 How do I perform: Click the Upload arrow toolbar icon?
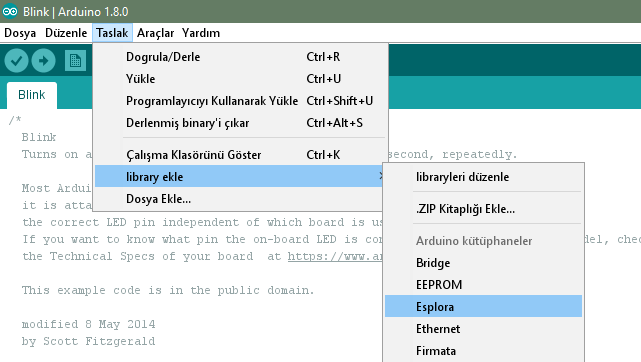point(43,61)
